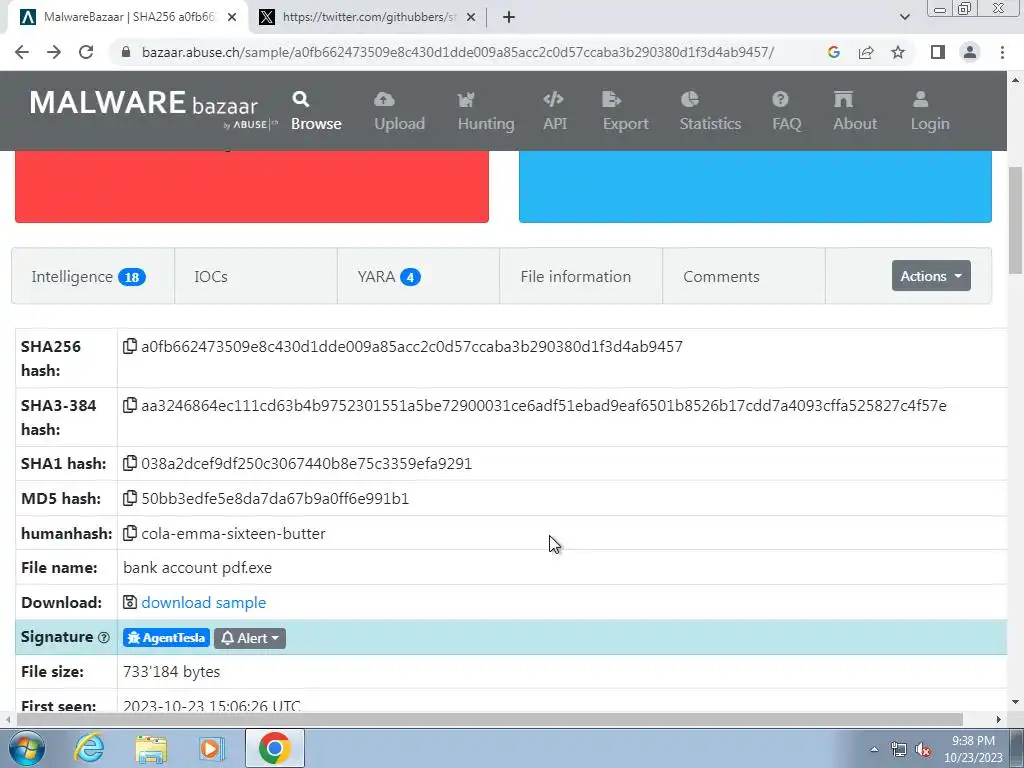Share this page from address bar
This screenshot has height=768, width=1024.
[866, 52]
